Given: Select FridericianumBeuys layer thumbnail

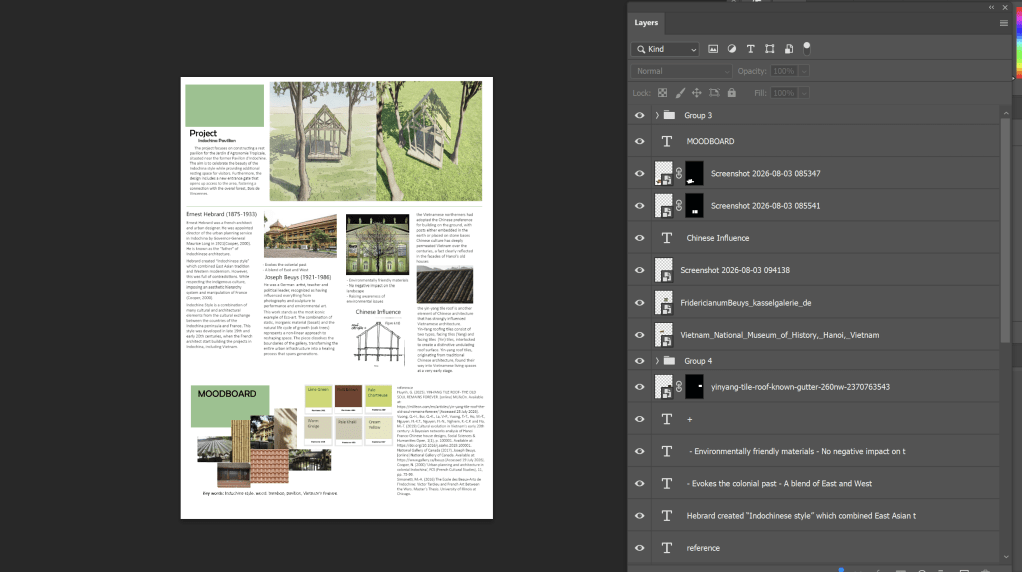Looking at the screenshot, I should [x=664, y=303].
